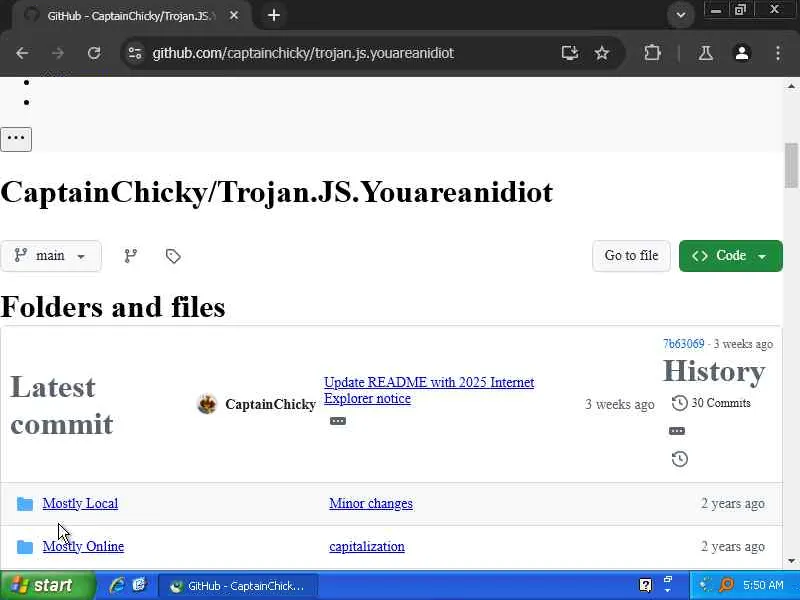Reload the GitHub page

(94, 53)
